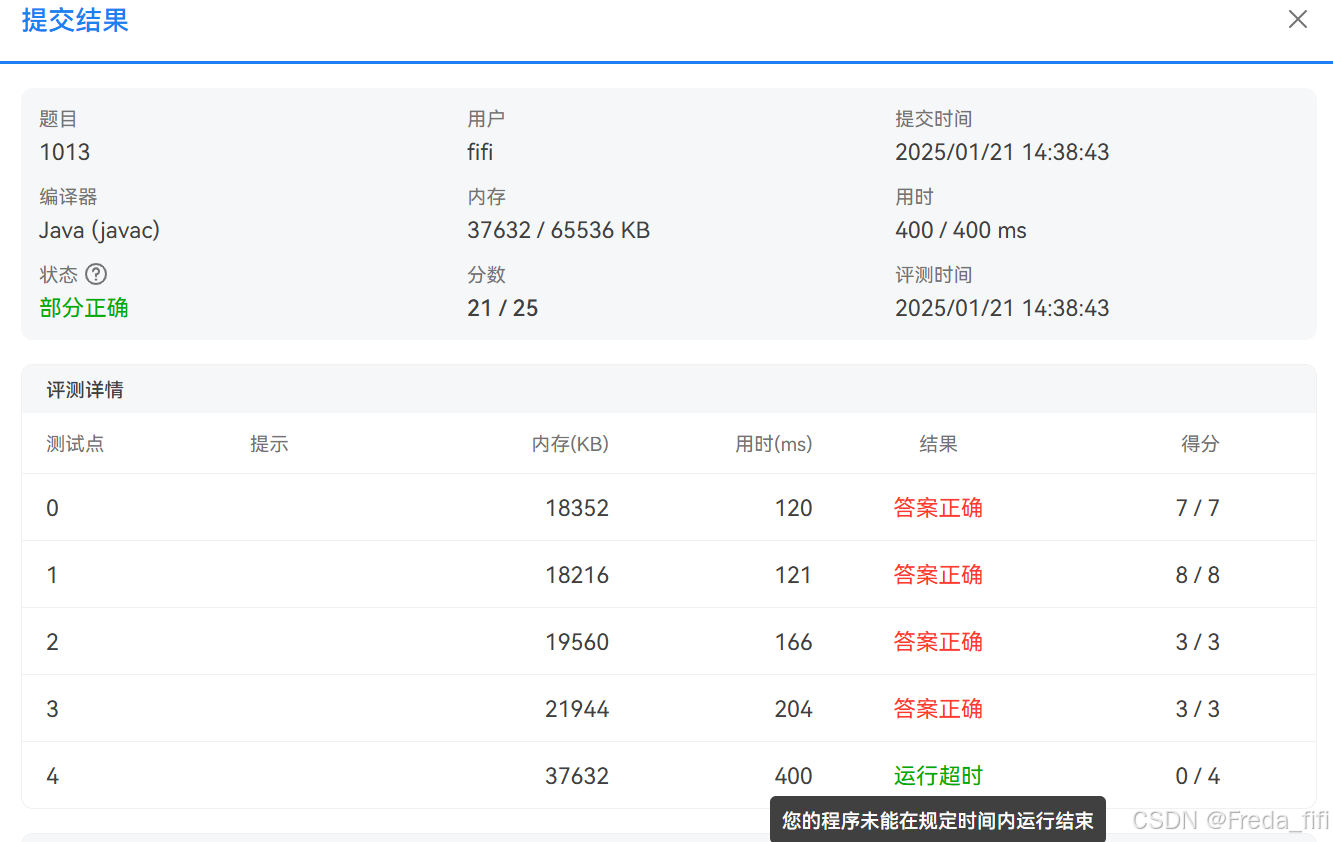Screen dimensions: 1333x842
Task: Click 答案正确 result of test point 2
Action: pyautogui.click(x=937, y=641)
